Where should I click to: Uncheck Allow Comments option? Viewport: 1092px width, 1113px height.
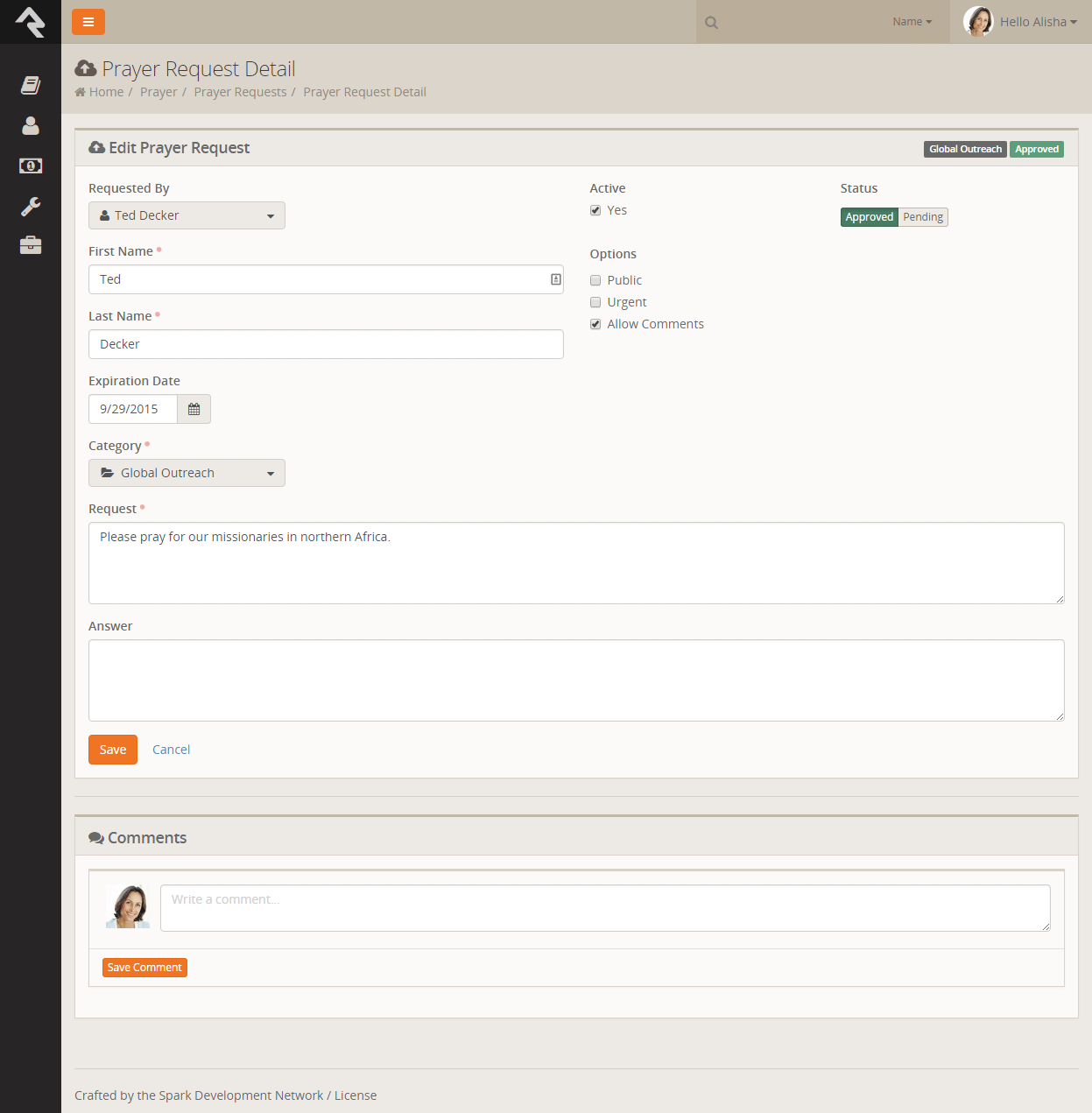click(595, 324)
